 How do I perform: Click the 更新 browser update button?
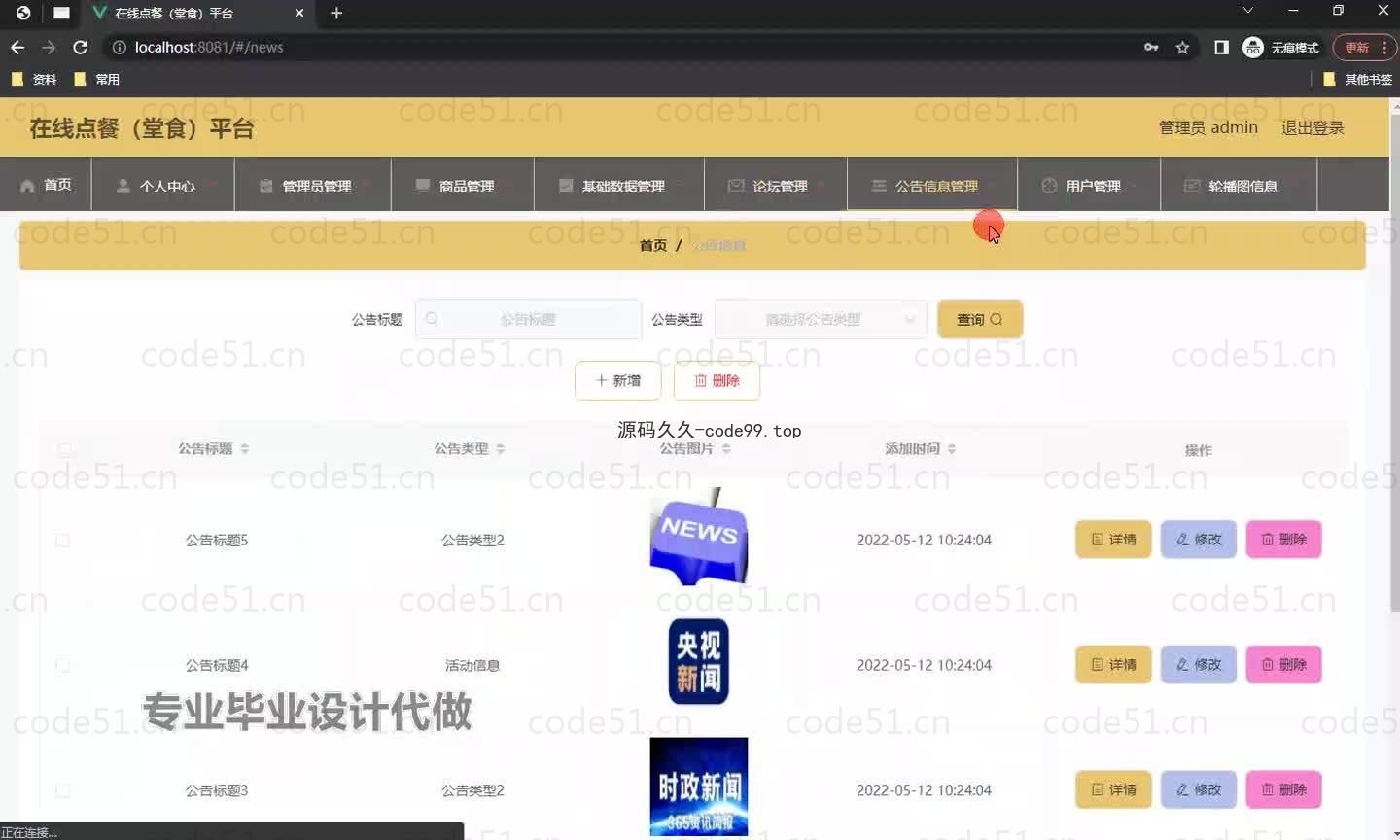1356,47
